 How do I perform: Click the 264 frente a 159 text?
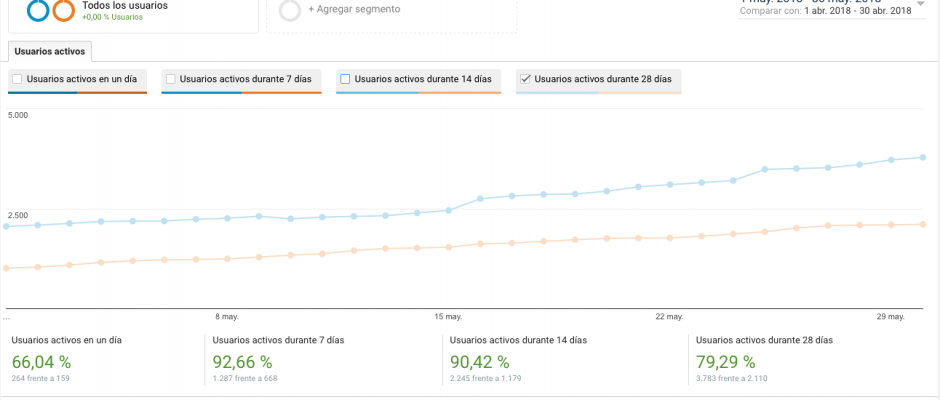(42, 378)
